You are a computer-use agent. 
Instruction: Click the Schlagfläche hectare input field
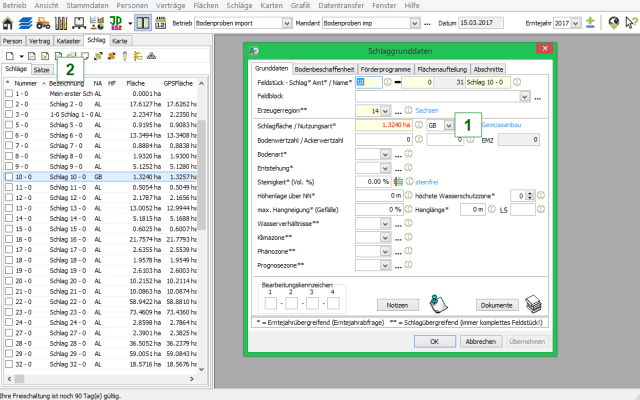coord(385,126)
